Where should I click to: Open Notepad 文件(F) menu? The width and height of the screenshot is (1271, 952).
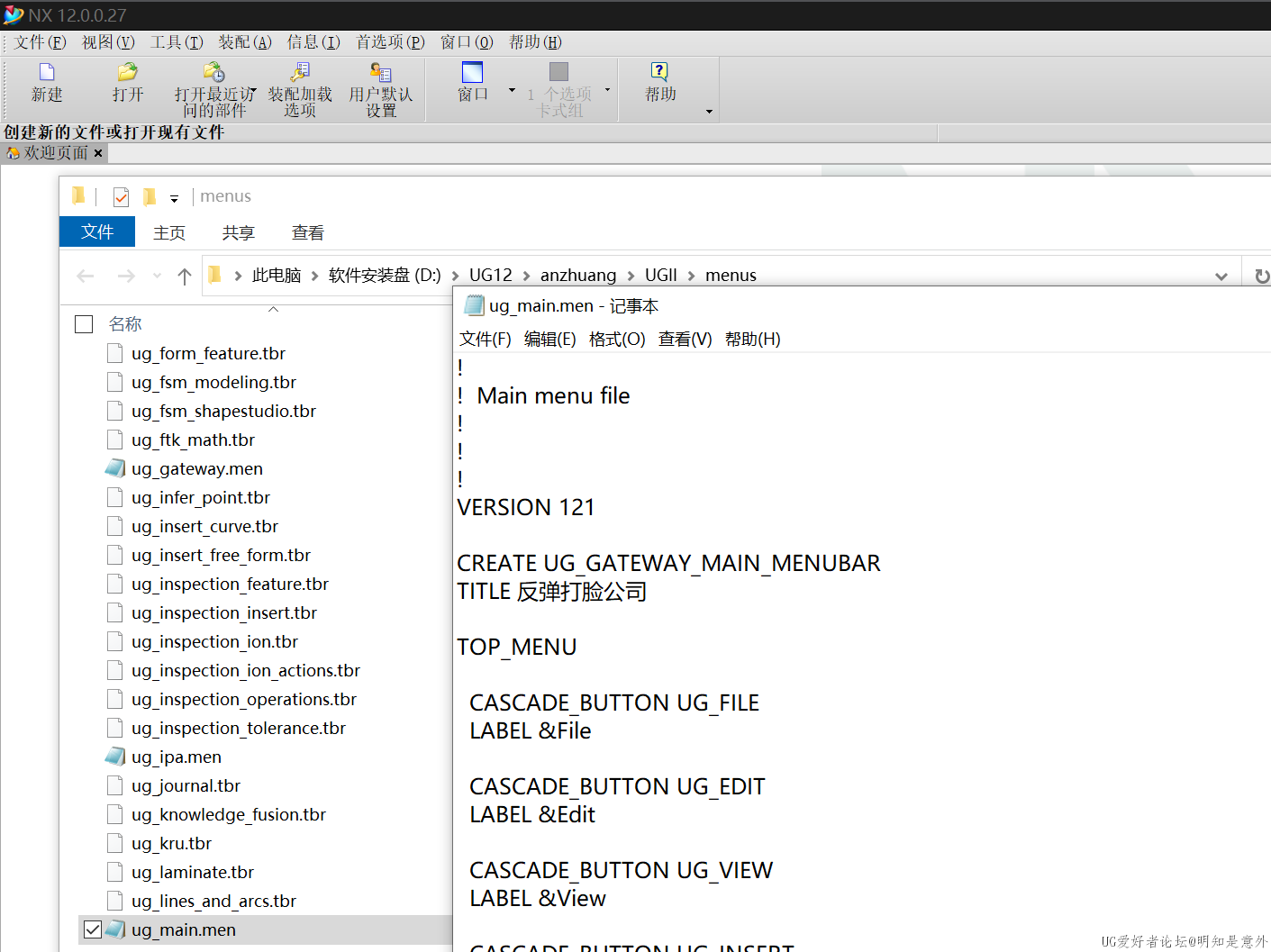[x=485, y=339]
